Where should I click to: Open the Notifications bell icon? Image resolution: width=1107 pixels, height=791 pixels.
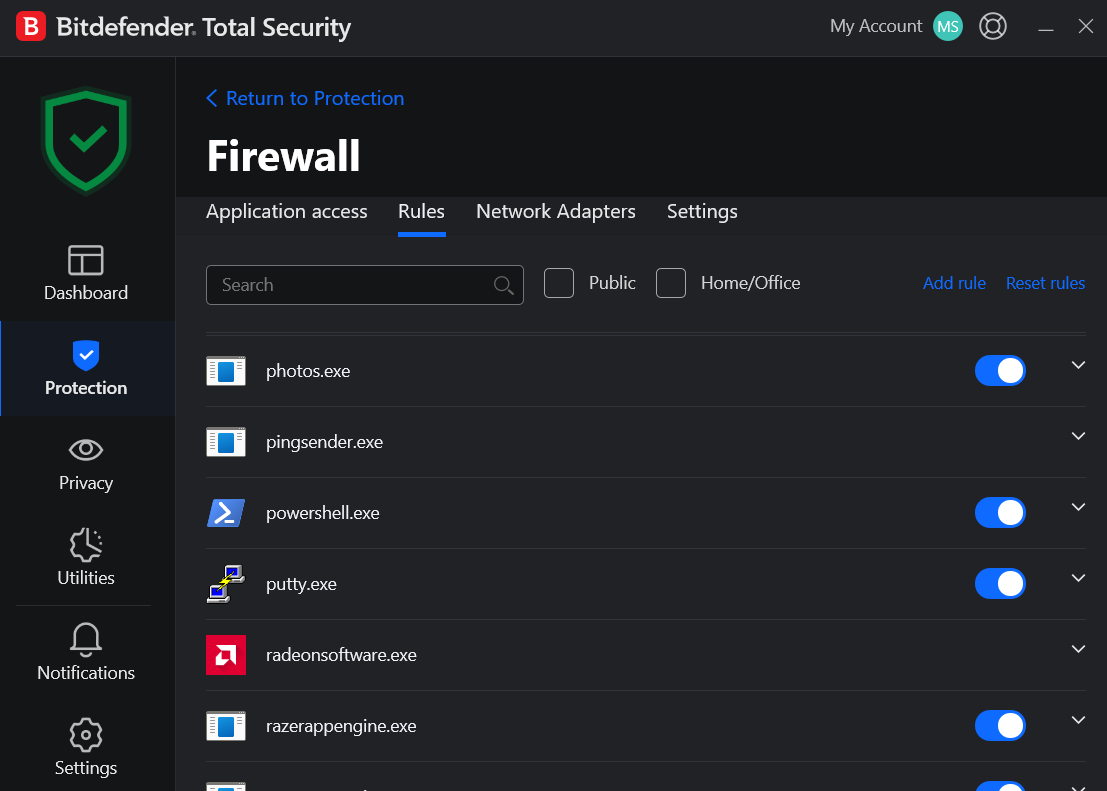coord(86,639)
